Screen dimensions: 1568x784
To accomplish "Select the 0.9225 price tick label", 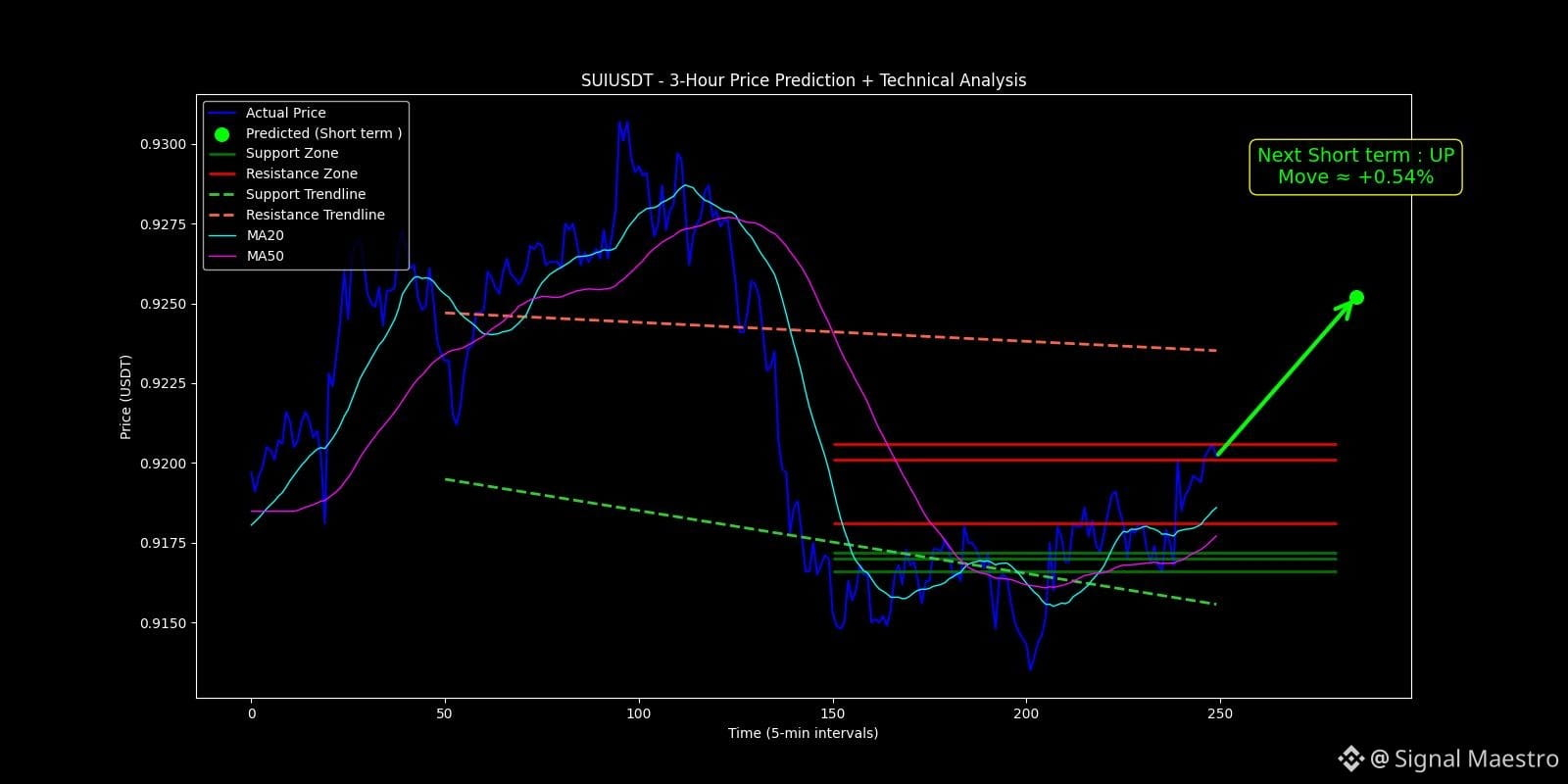I will pos(163,383).
